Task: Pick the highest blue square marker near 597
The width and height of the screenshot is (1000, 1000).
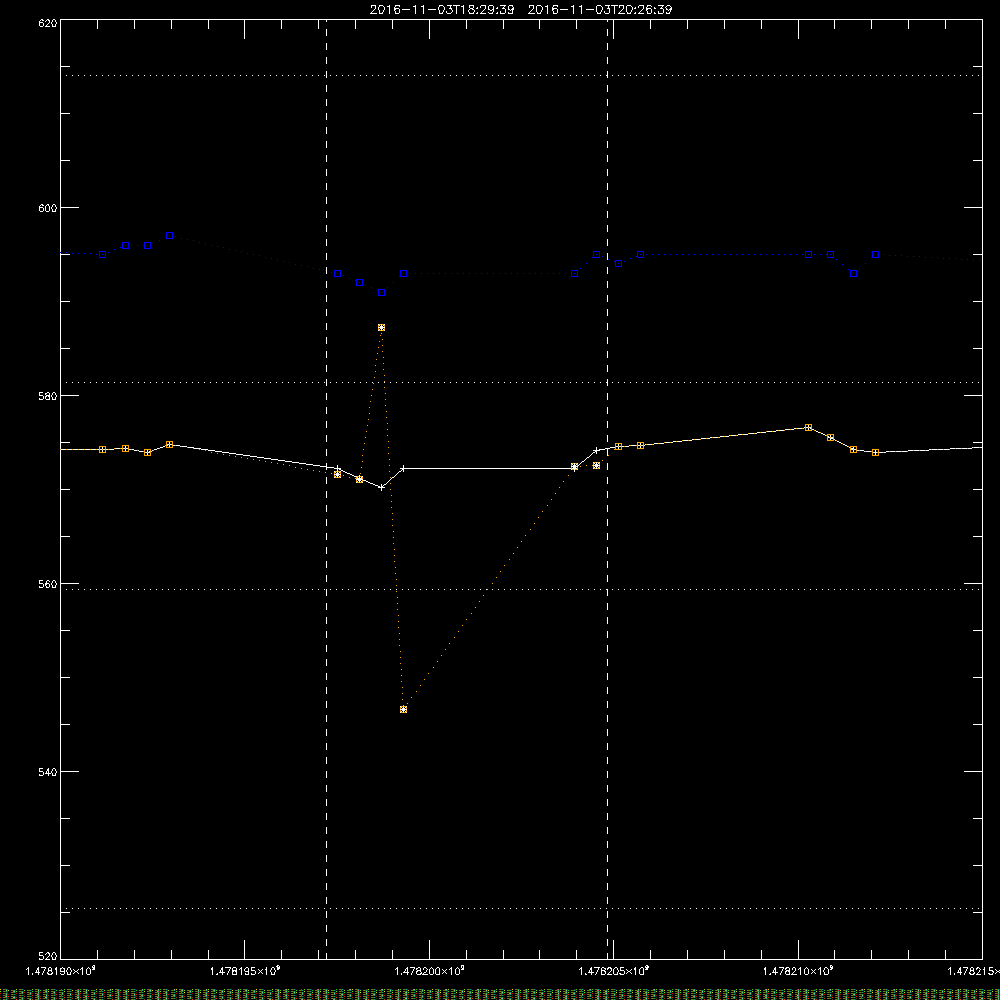Action: click(170, 236)
